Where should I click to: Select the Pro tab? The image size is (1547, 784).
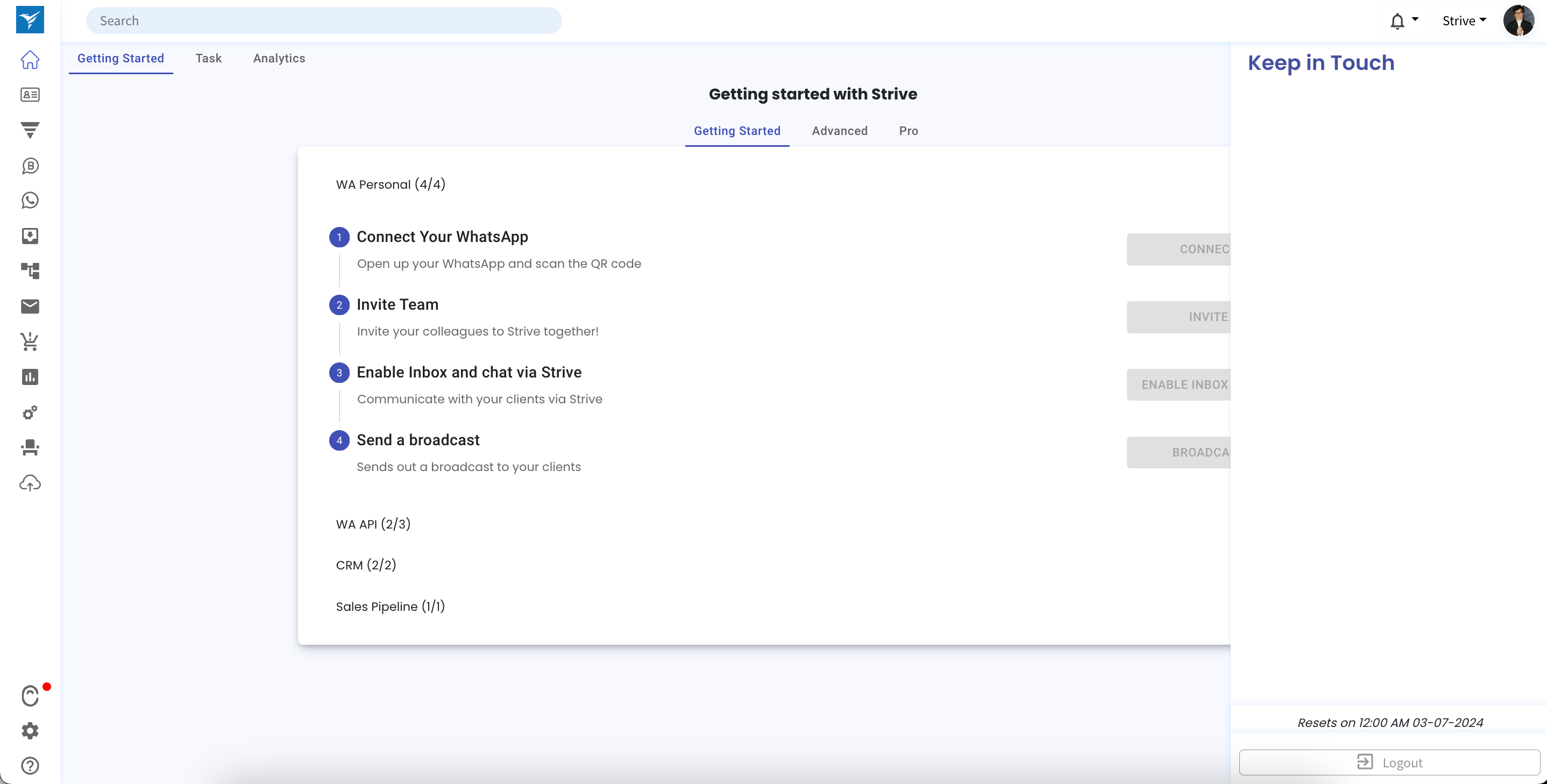909,131
